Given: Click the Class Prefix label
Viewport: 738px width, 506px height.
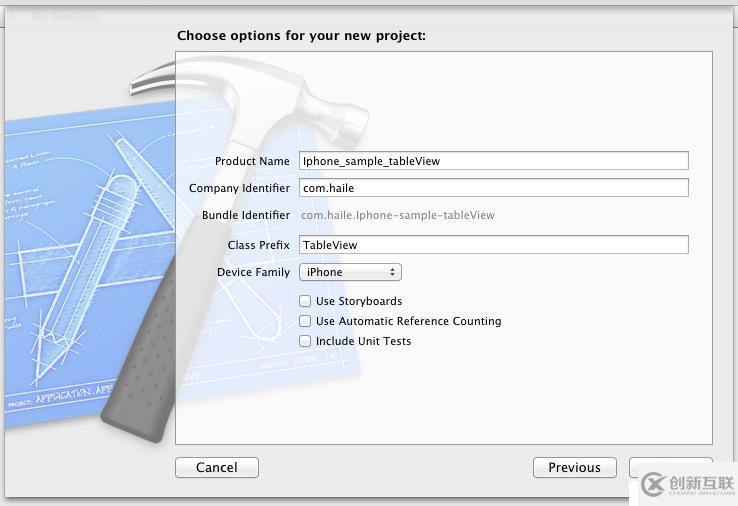Looking at the screenshot, I should (258, 245).
